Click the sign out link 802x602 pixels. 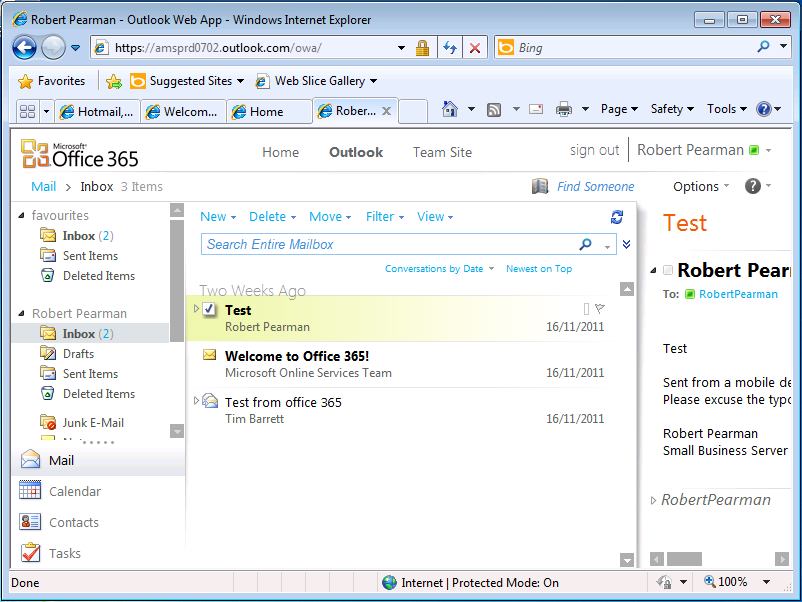594,150
